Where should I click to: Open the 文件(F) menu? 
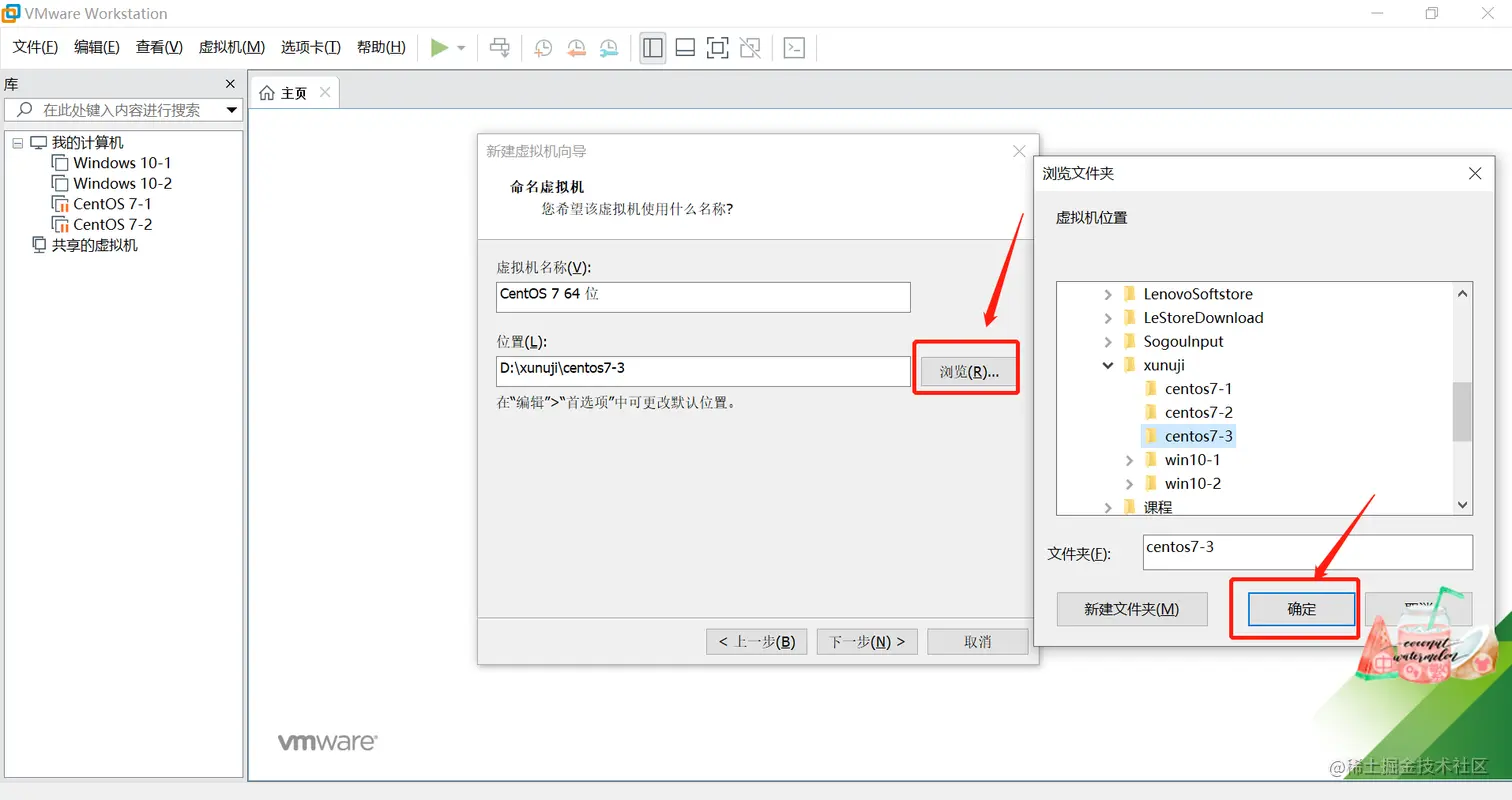point(35,47)
